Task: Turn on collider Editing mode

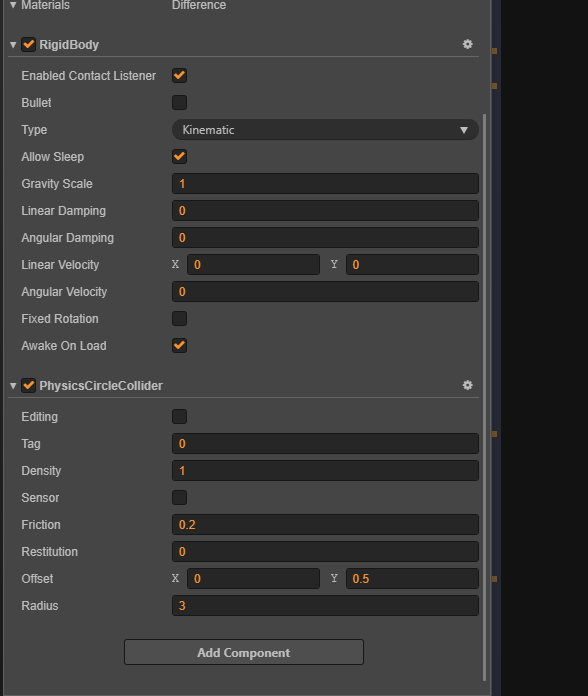Action: coord(179,416)
